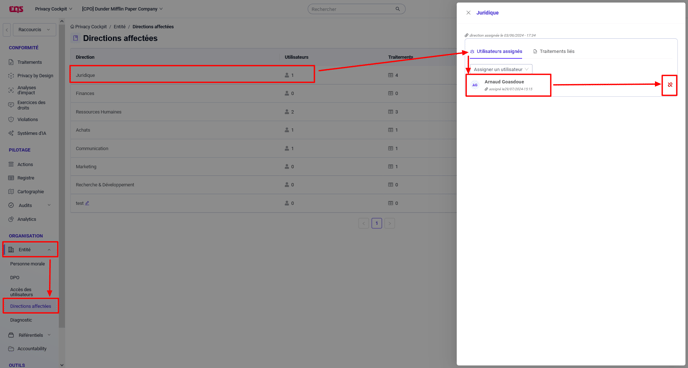Click the Référentiels icon

tap(11, 335)
